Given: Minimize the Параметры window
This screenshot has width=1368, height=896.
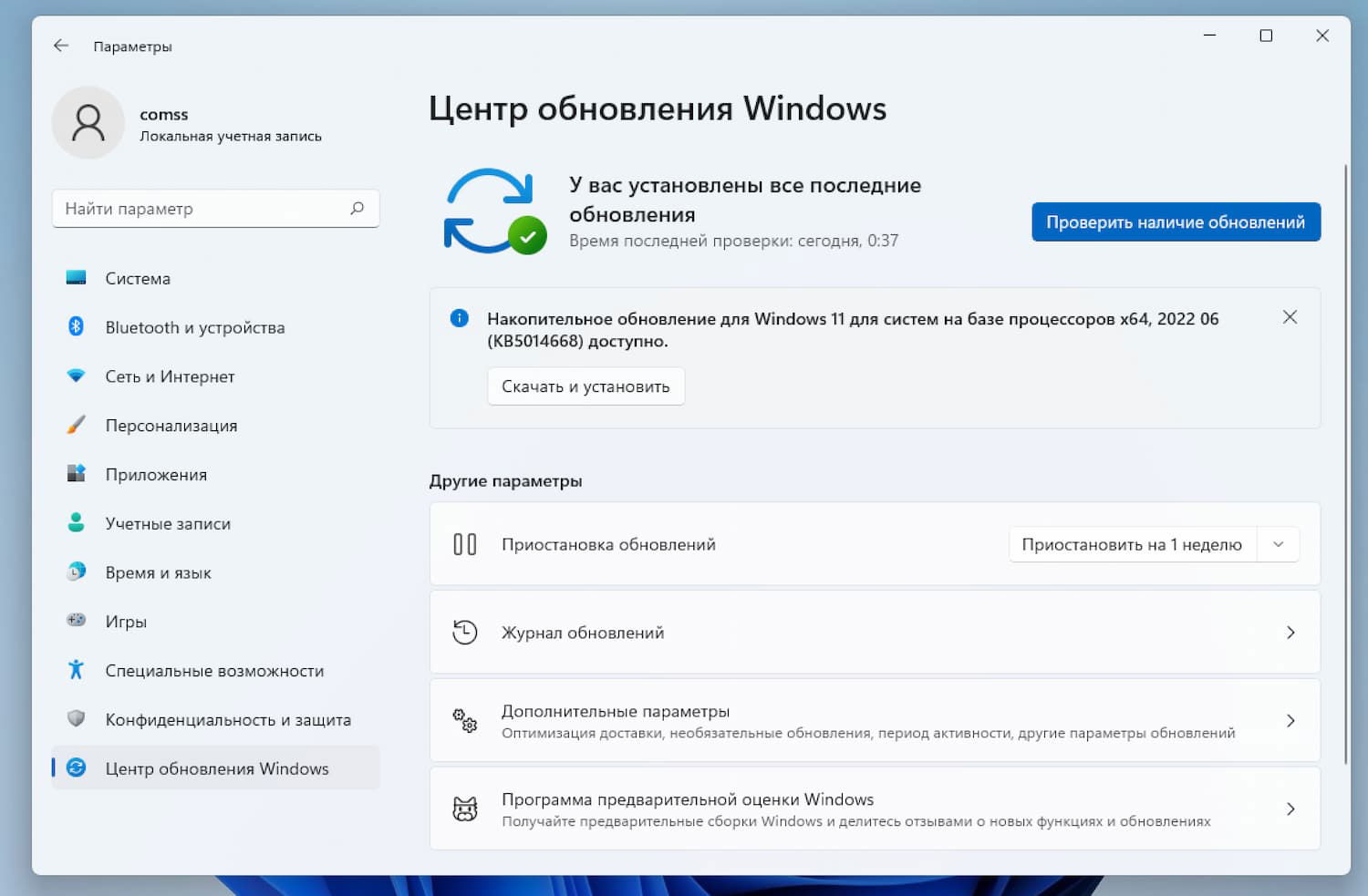Looking at the screenshot, I should click(x=1210, y=36).
